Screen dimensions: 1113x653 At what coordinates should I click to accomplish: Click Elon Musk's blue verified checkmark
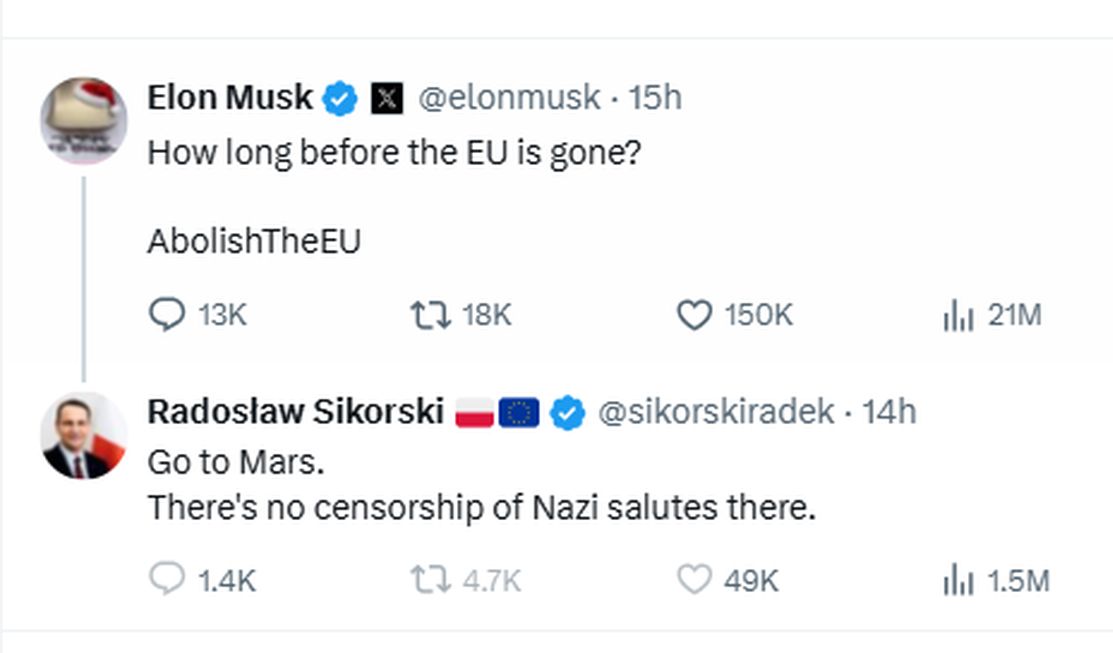[x=340, y=97]
